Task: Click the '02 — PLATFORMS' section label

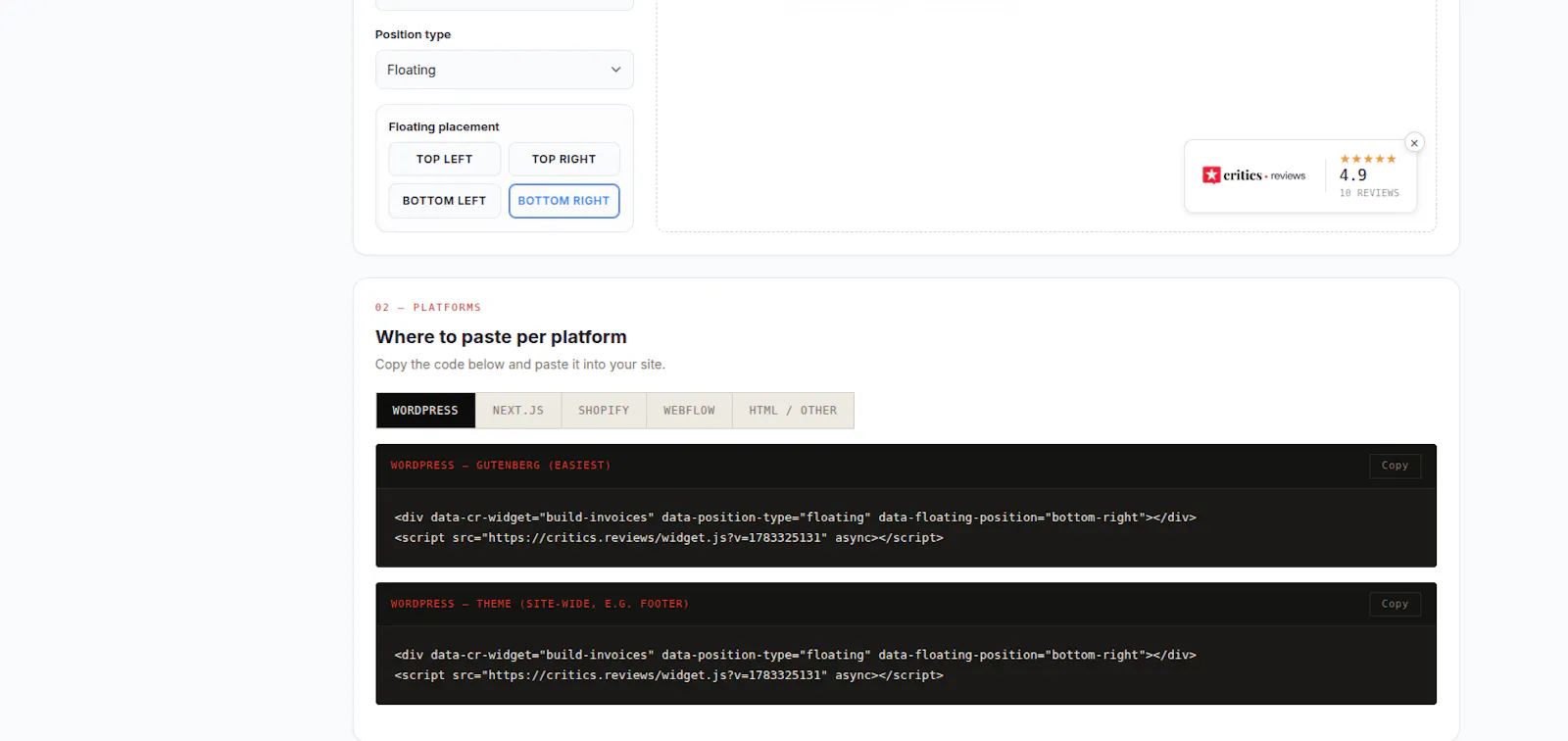Action: [428, 308]
